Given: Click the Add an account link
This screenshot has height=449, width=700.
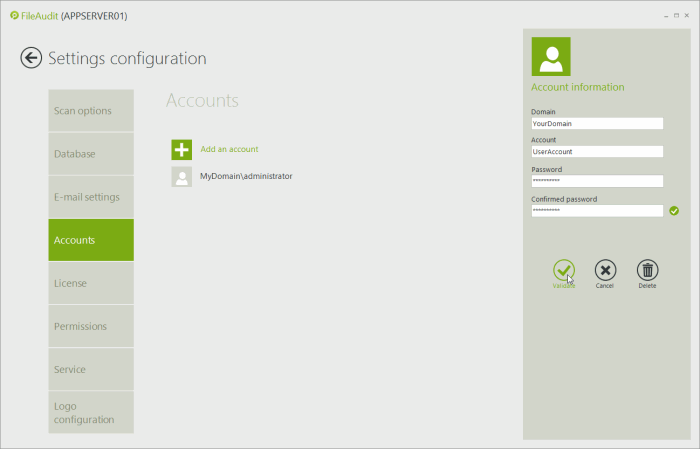Looking at the screenshot, I should point(229,149).
